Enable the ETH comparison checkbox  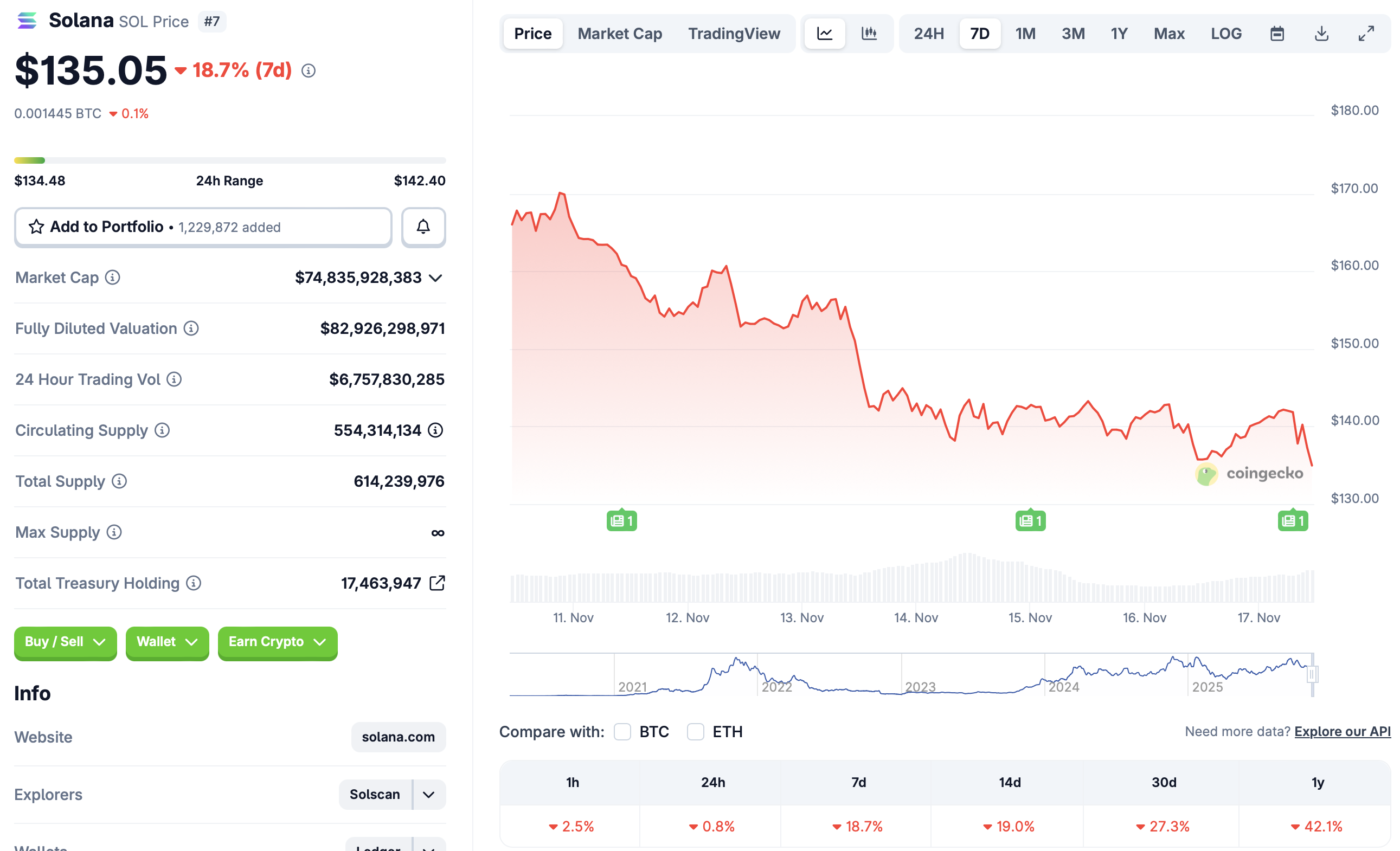click(696, 732)
